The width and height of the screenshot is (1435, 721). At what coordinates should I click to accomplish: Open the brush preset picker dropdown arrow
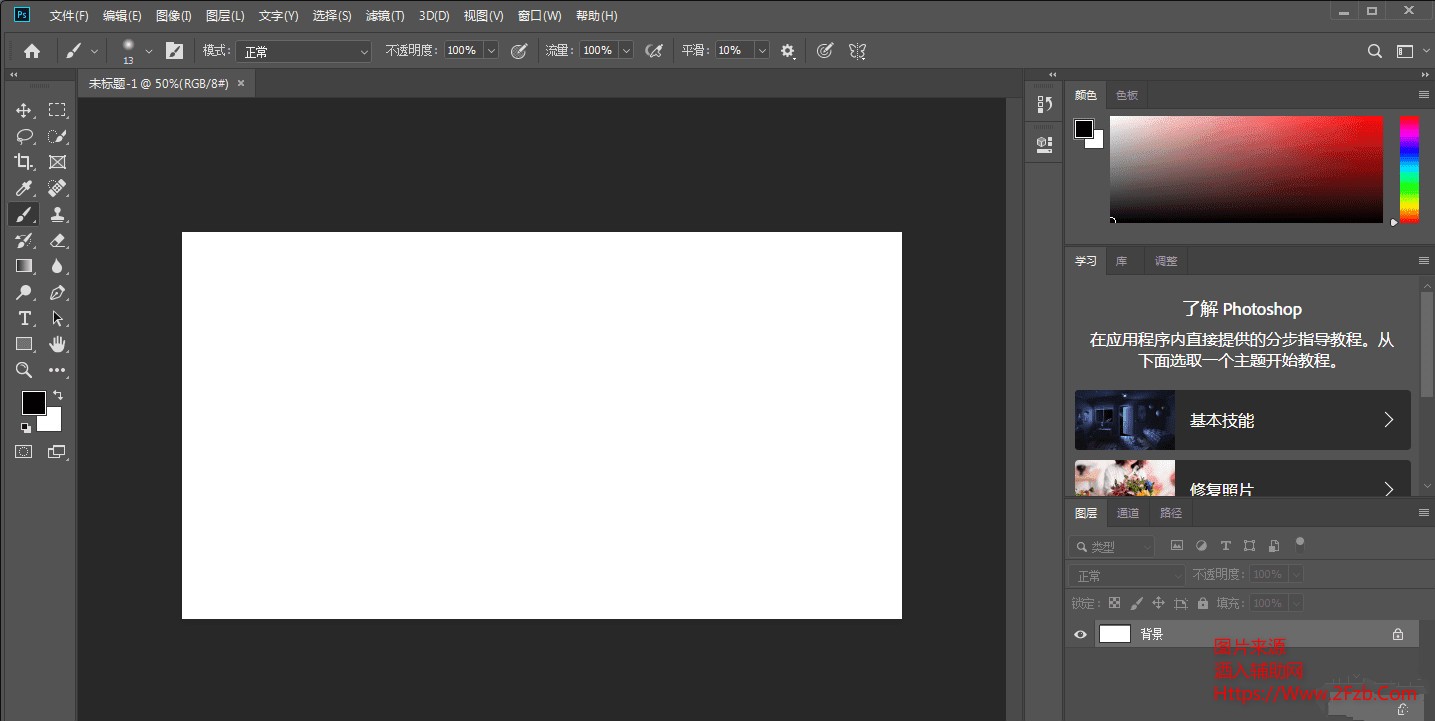point(149,51)
